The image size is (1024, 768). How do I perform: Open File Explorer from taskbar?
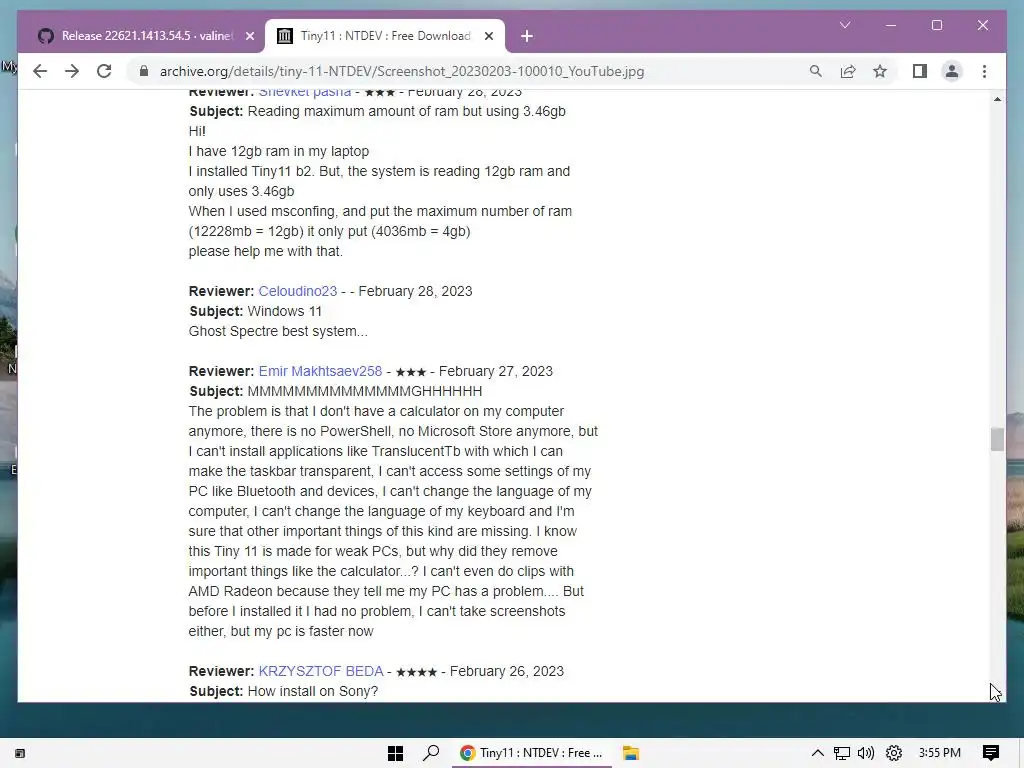[630, 753]
